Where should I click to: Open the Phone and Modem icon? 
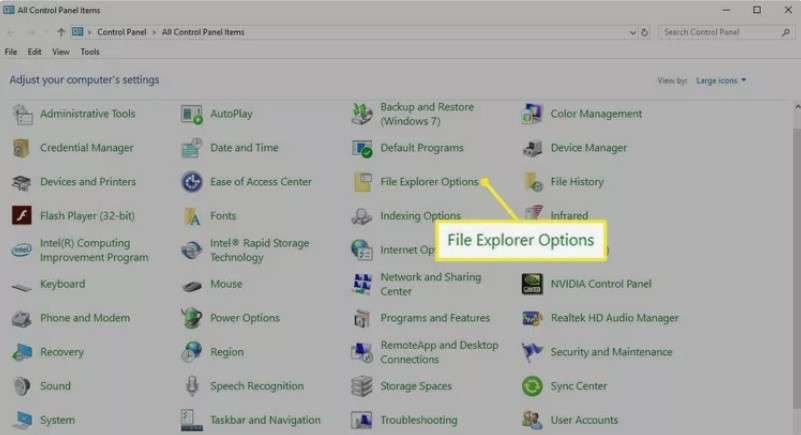(x=22, y=319)
